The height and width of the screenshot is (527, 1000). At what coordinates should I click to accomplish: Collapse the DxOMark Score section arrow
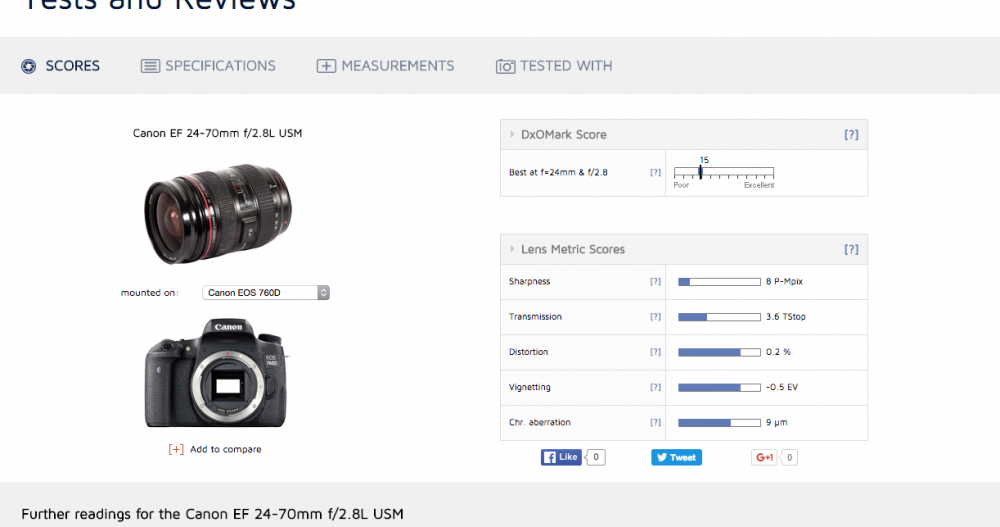click(x=512, y=135)
